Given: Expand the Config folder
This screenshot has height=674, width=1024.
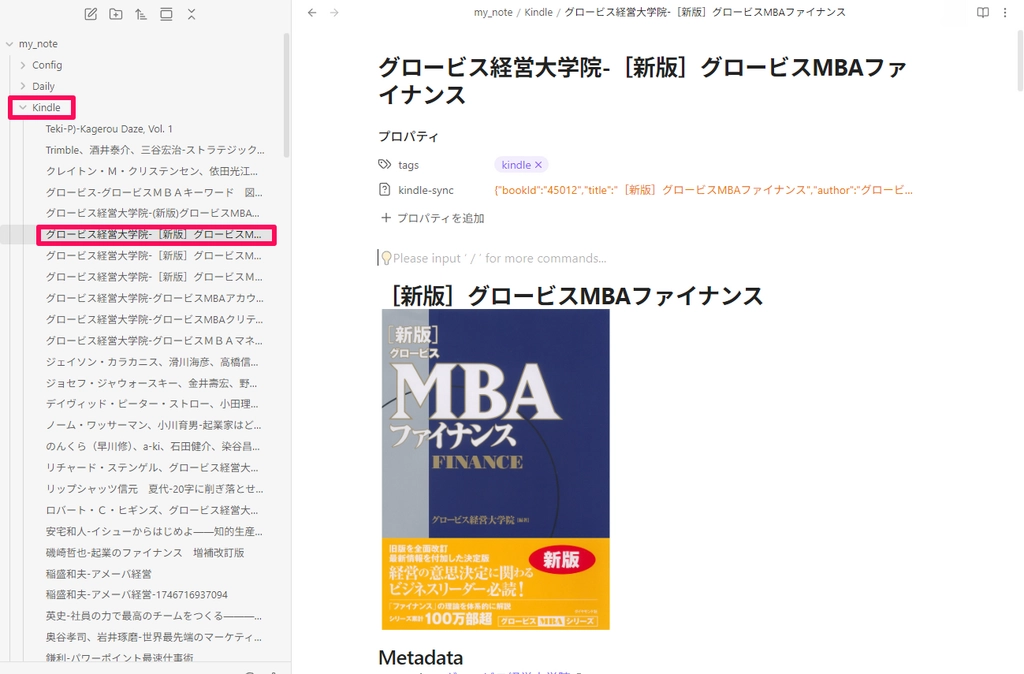Looking at the screenshot, I should (24, 65).
